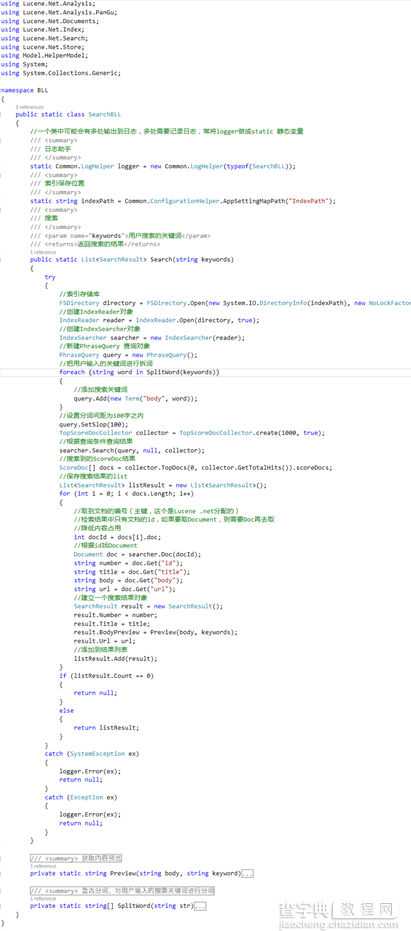Click the 'catch (Exception ex)' line
The image size is (411, 931).
[x=81, y=797]
